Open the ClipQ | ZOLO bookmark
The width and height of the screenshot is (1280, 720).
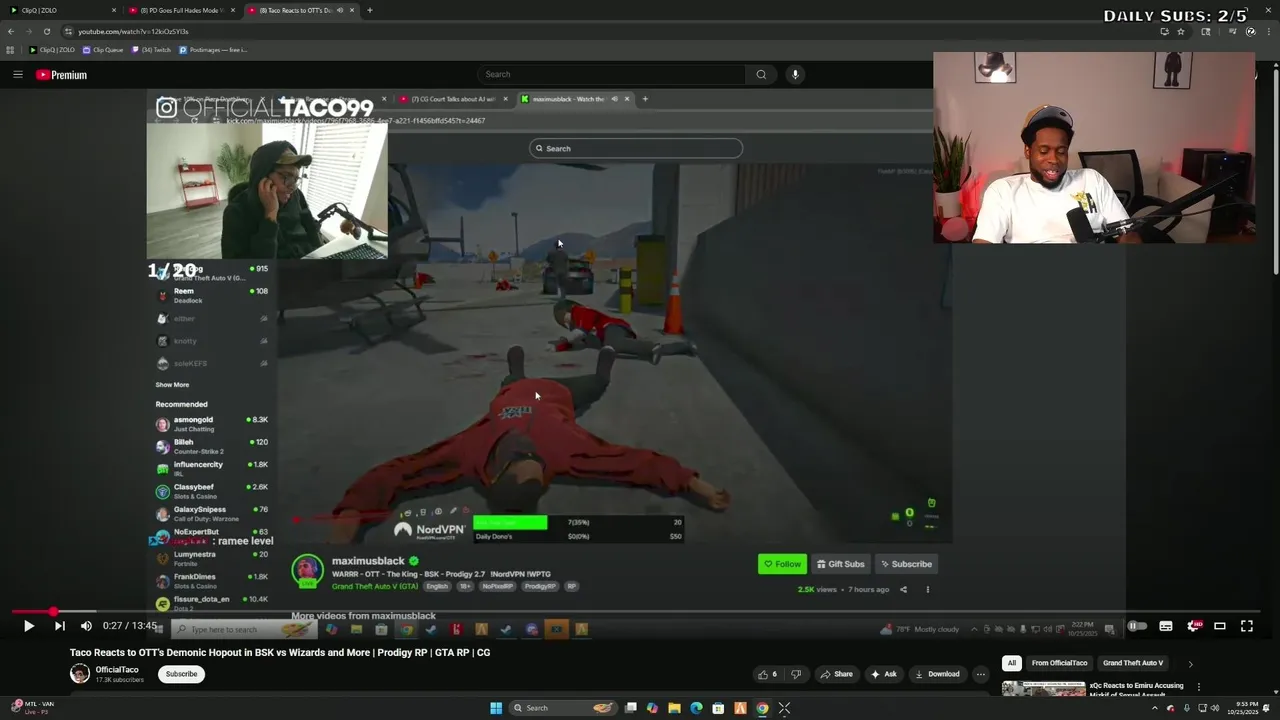click(x=52, y=49)
